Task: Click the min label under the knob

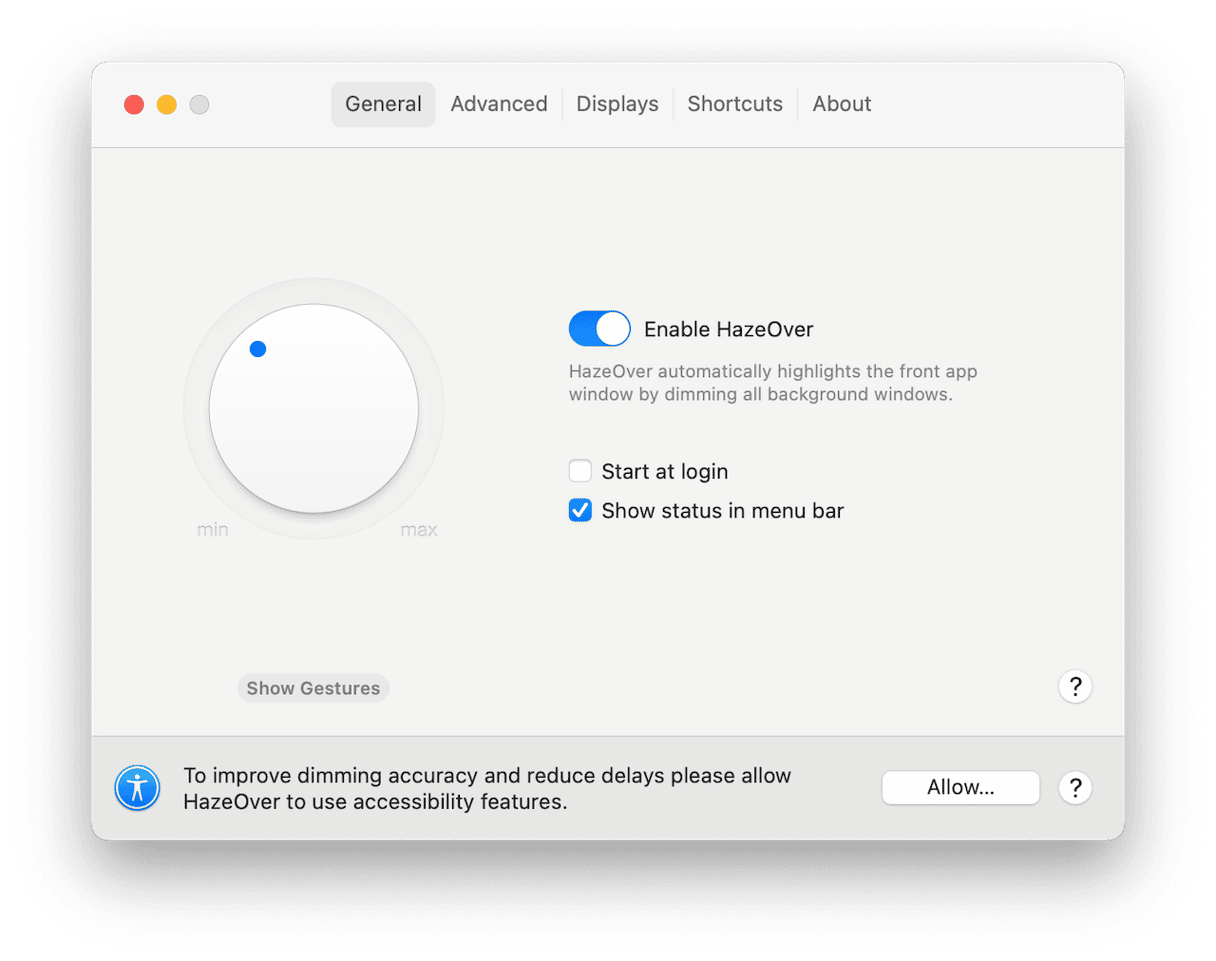Action: 213,530
